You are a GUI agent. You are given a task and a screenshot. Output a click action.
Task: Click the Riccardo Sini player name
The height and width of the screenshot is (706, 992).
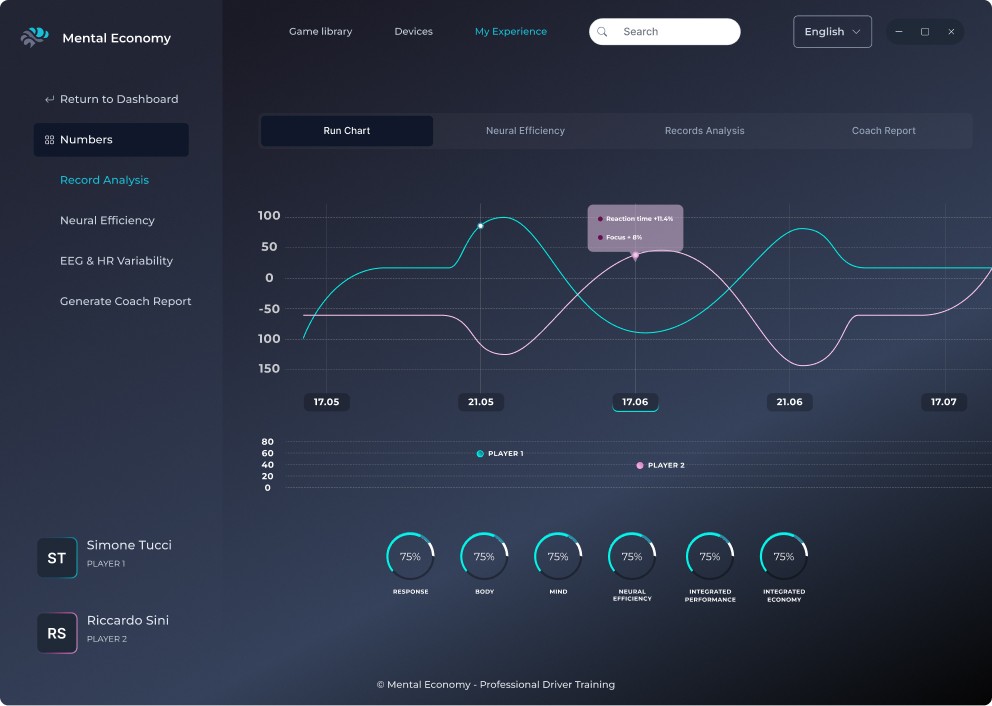click(128, 621)
